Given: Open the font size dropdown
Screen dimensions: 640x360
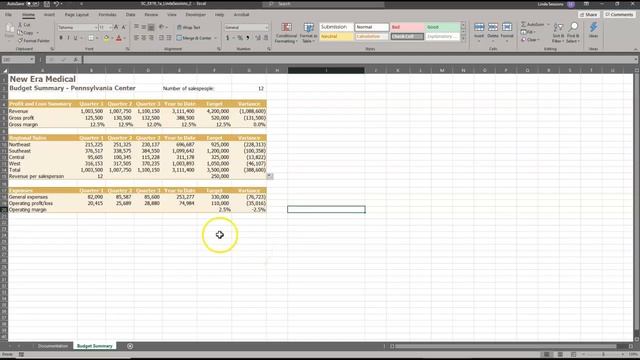Looking at the screenshot, I should (111, 27).
